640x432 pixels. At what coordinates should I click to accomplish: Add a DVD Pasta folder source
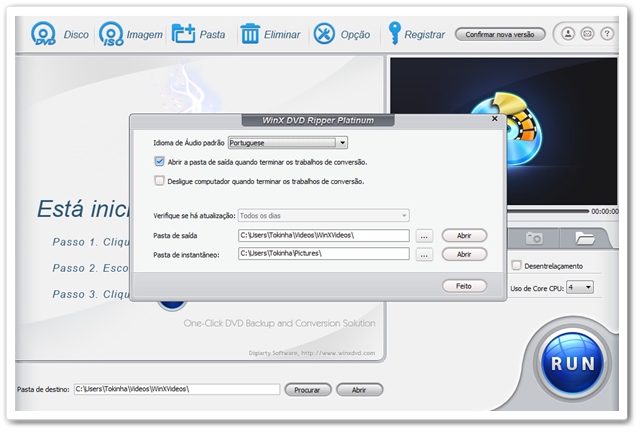(x=198, y=34)
